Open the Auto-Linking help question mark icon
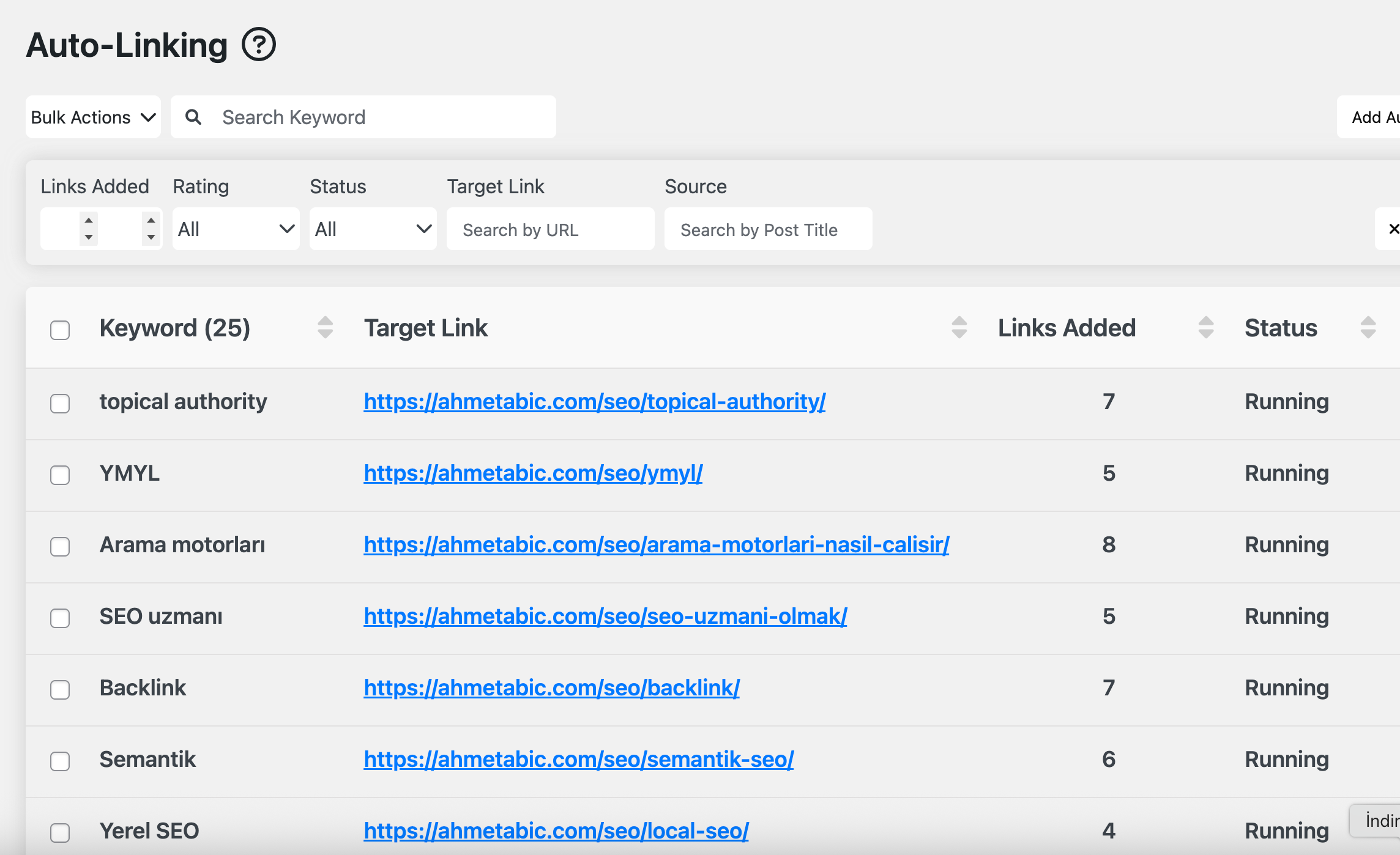The width and height of the screenshot is (1400, 855). 259,45
